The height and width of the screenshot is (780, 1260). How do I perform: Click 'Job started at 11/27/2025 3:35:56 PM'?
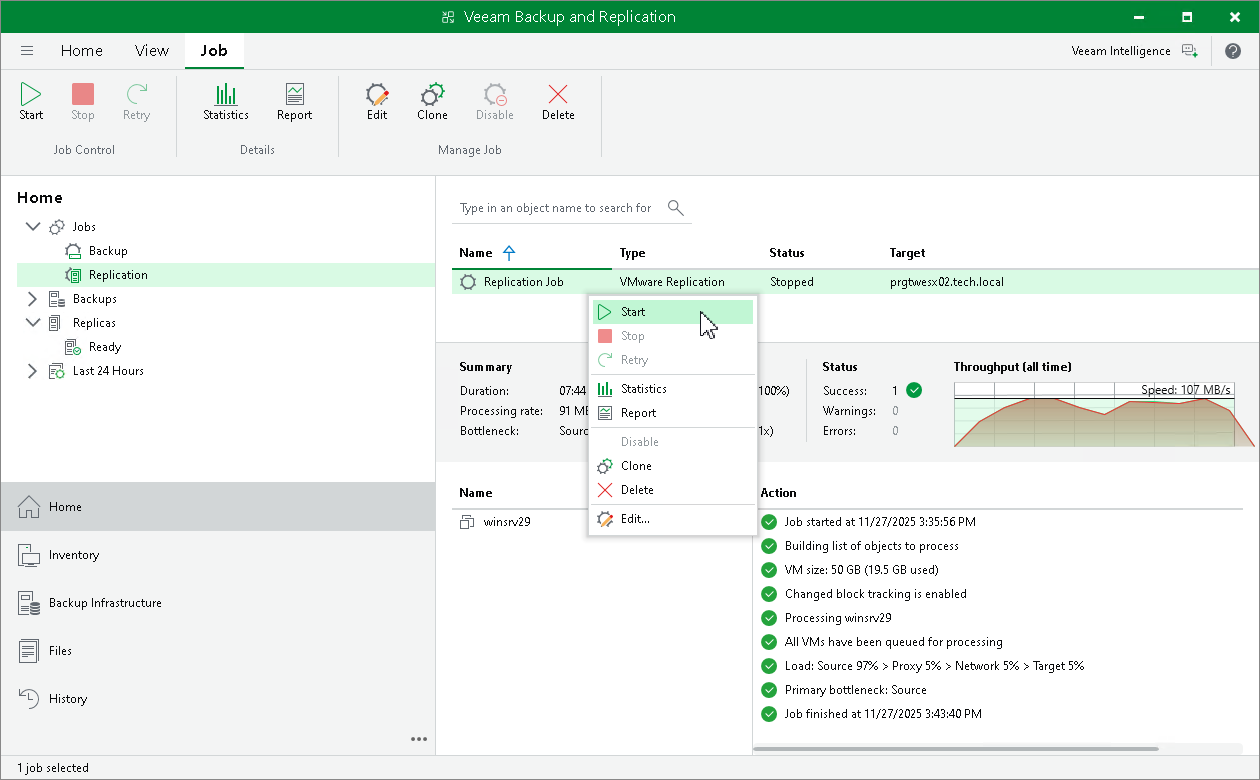pyautogui.click(x=880, y=522)
